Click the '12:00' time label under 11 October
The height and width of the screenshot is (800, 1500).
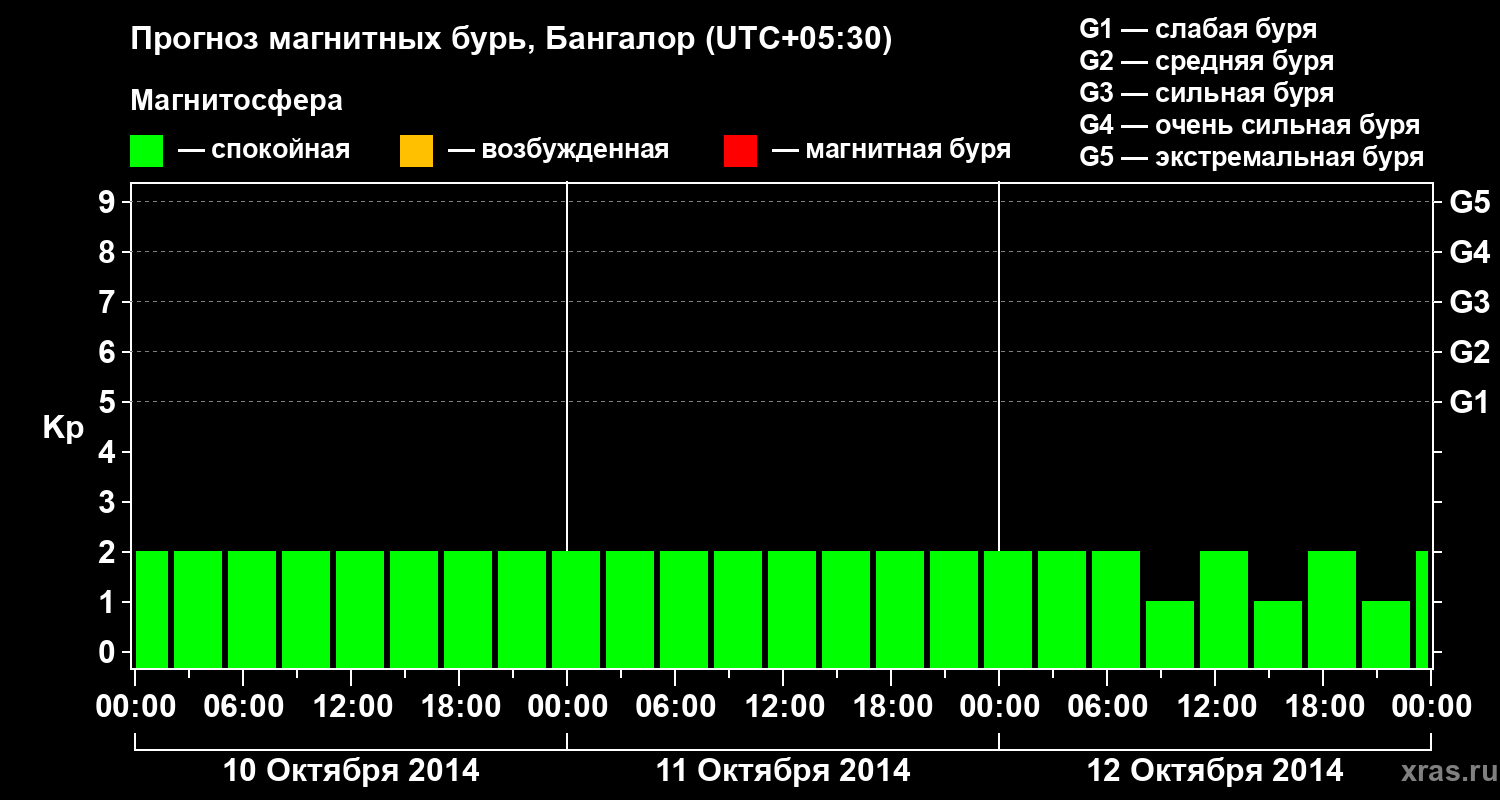[x=784, y=707]
